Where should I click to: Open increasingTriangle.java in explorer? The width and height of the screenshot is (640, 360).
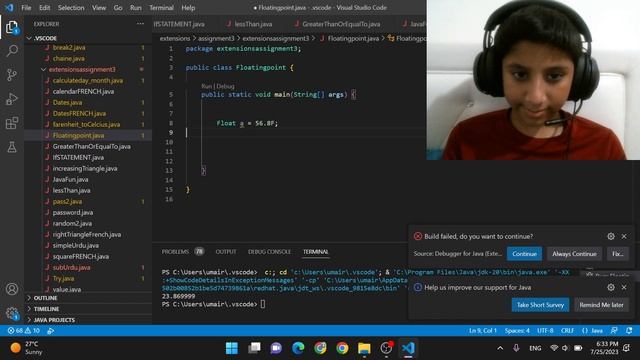click(x=85, y=168)
